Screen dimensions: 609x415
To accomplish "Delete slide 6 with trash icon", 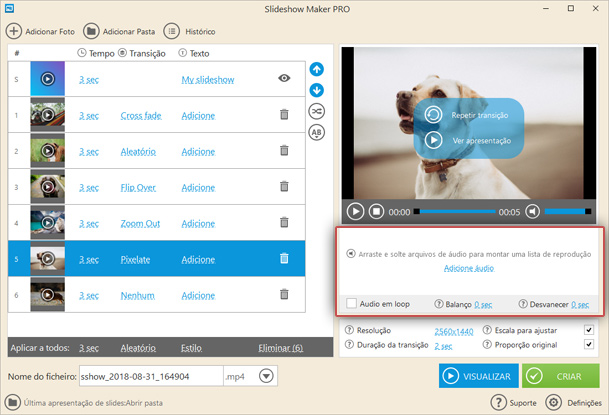I will (x=284, y=294).
